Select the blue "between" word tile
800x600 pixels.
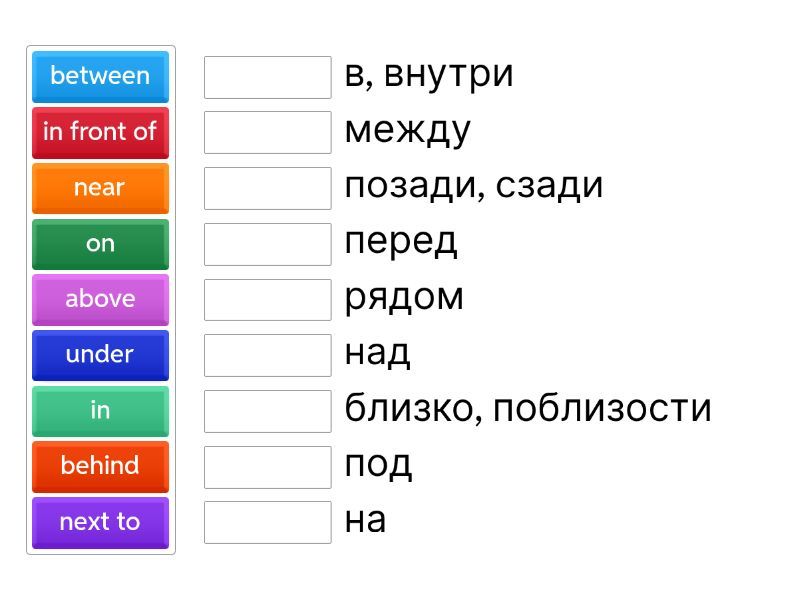(100, 76)
